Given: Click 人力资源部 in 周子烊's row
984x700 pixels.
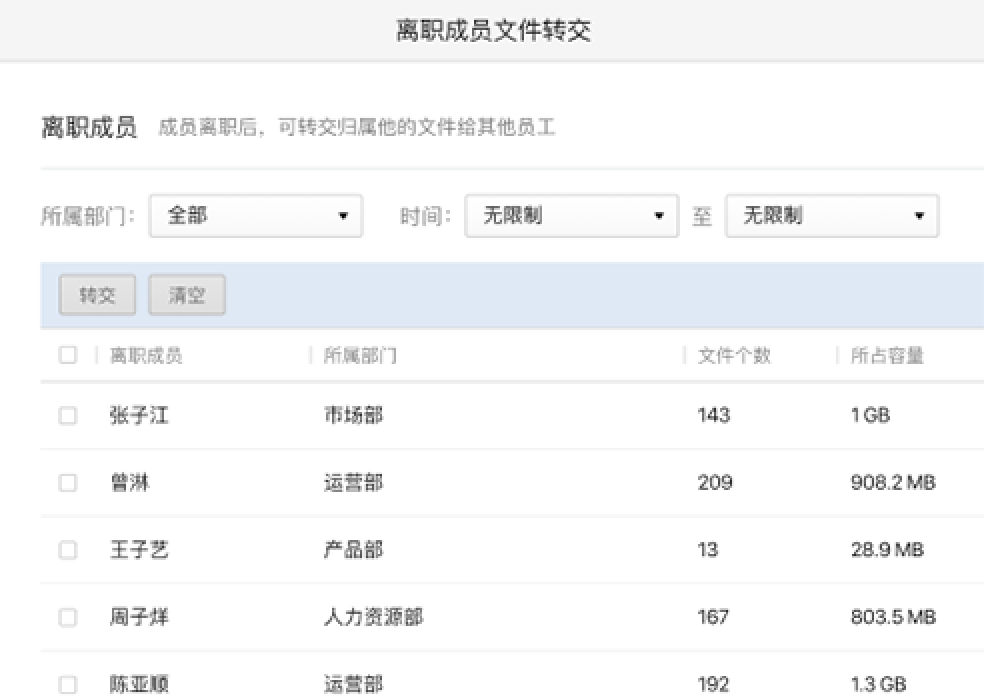Looking at the screenshot, I should pos(372,618).
